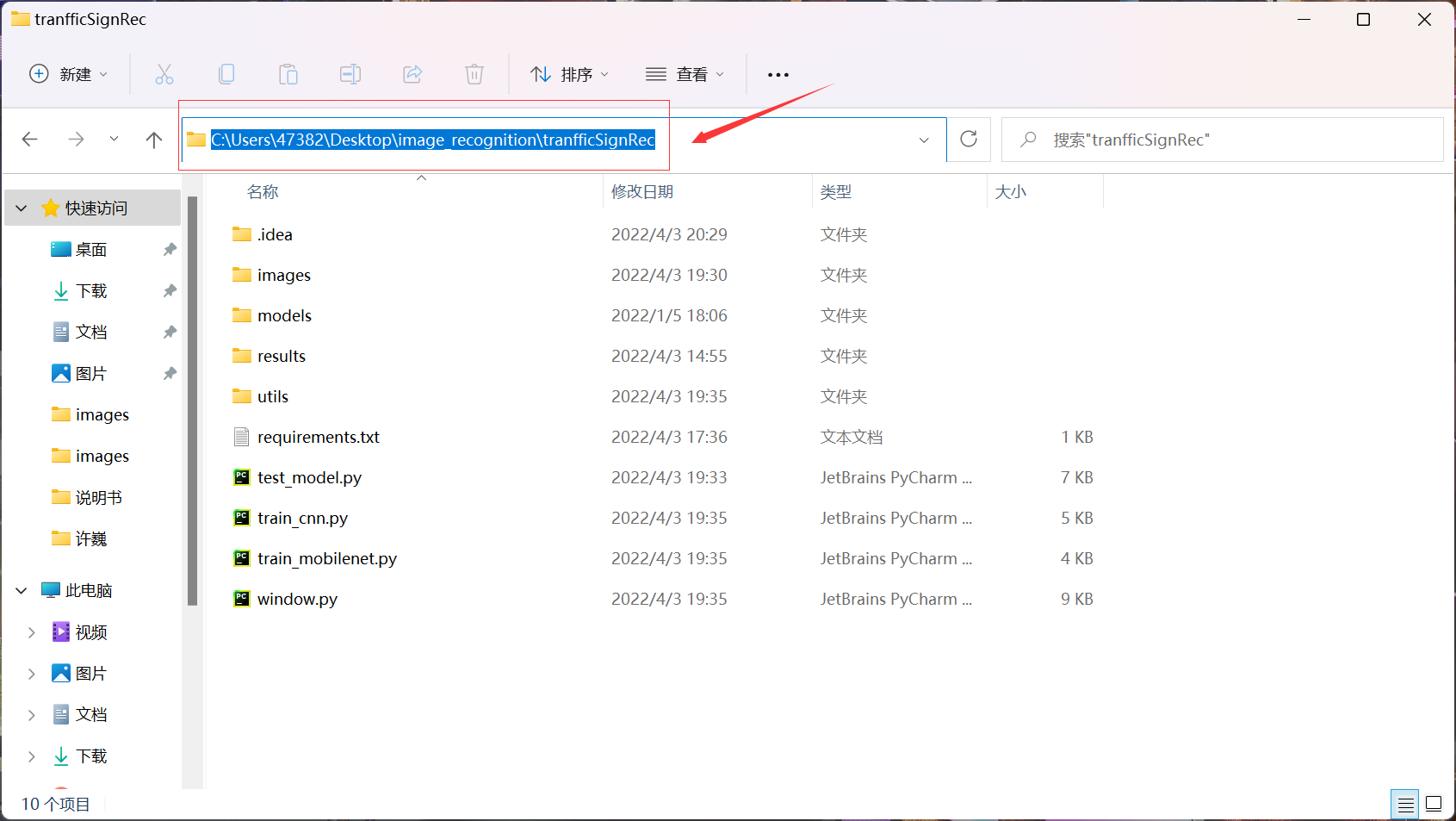Click the Paste clipboard icon

[x=288, y=74]
